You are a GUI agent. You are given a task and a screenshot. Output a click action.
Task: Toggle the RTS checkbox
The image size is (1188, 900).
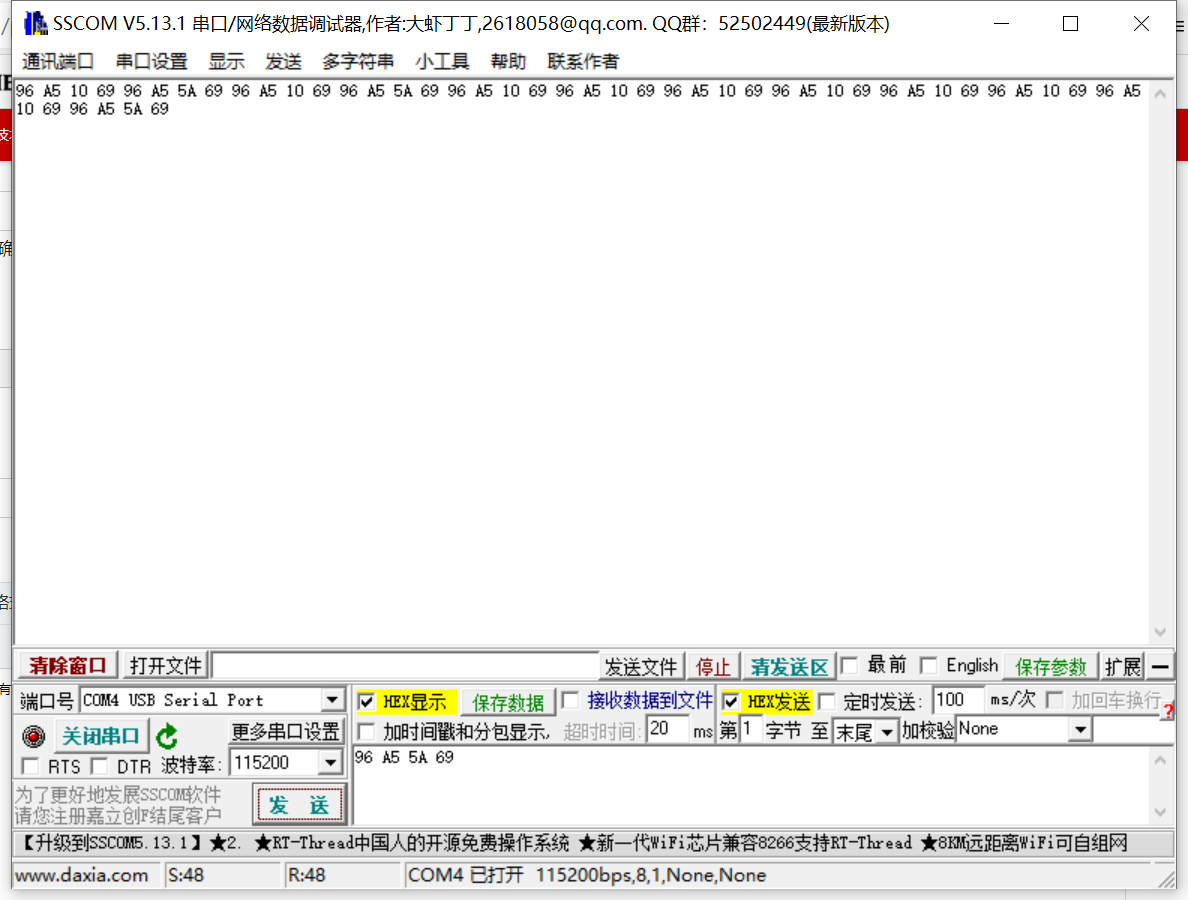(x=30, y=766)
